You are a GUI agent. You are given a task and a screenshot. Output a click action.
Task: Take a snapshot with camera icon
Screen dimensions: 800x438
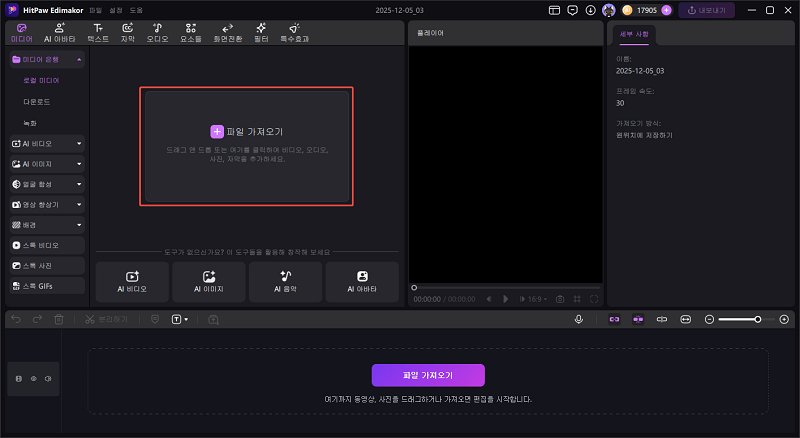[x=560, y=299]
